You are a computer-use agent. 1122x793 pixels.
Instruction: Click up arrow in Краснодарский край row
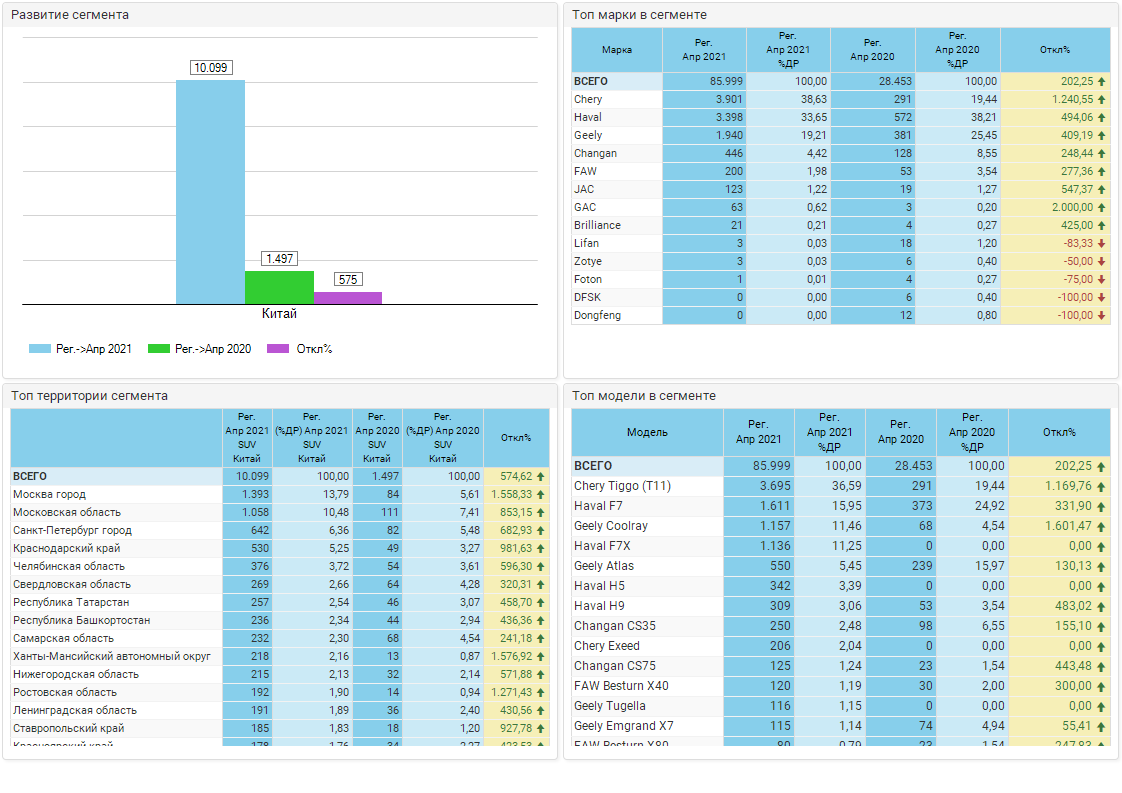click(x=541, y=549)
